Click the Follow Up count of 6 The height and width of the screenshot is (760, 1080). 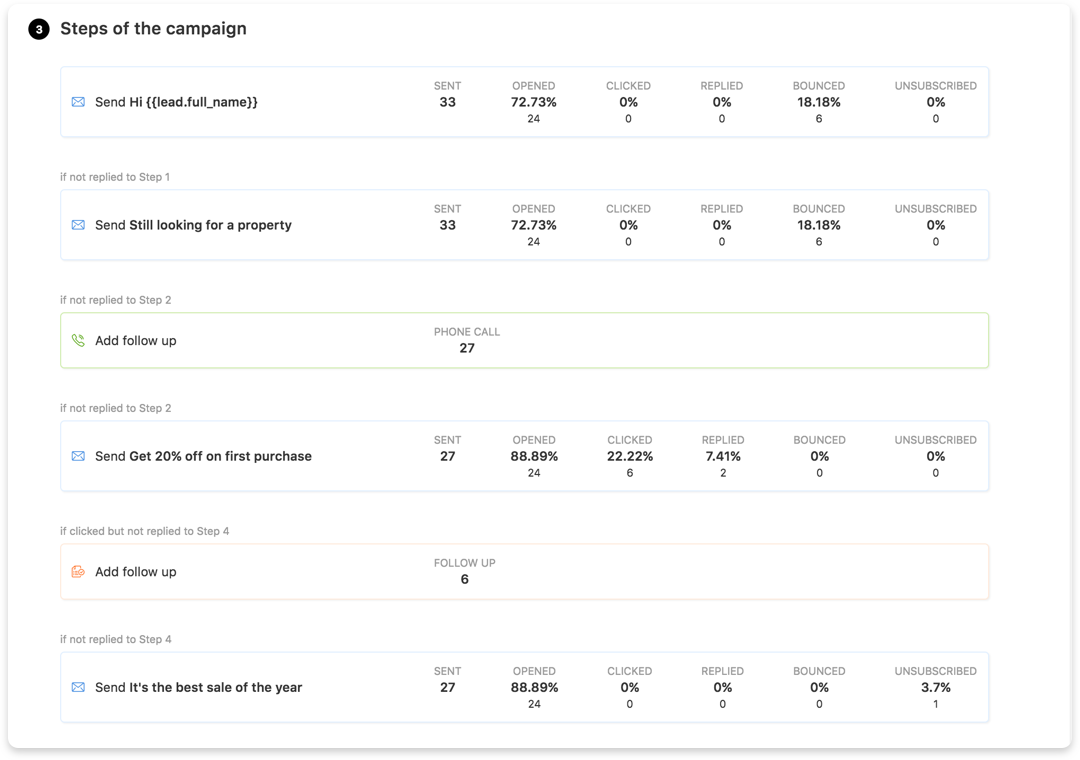point(465,579)
